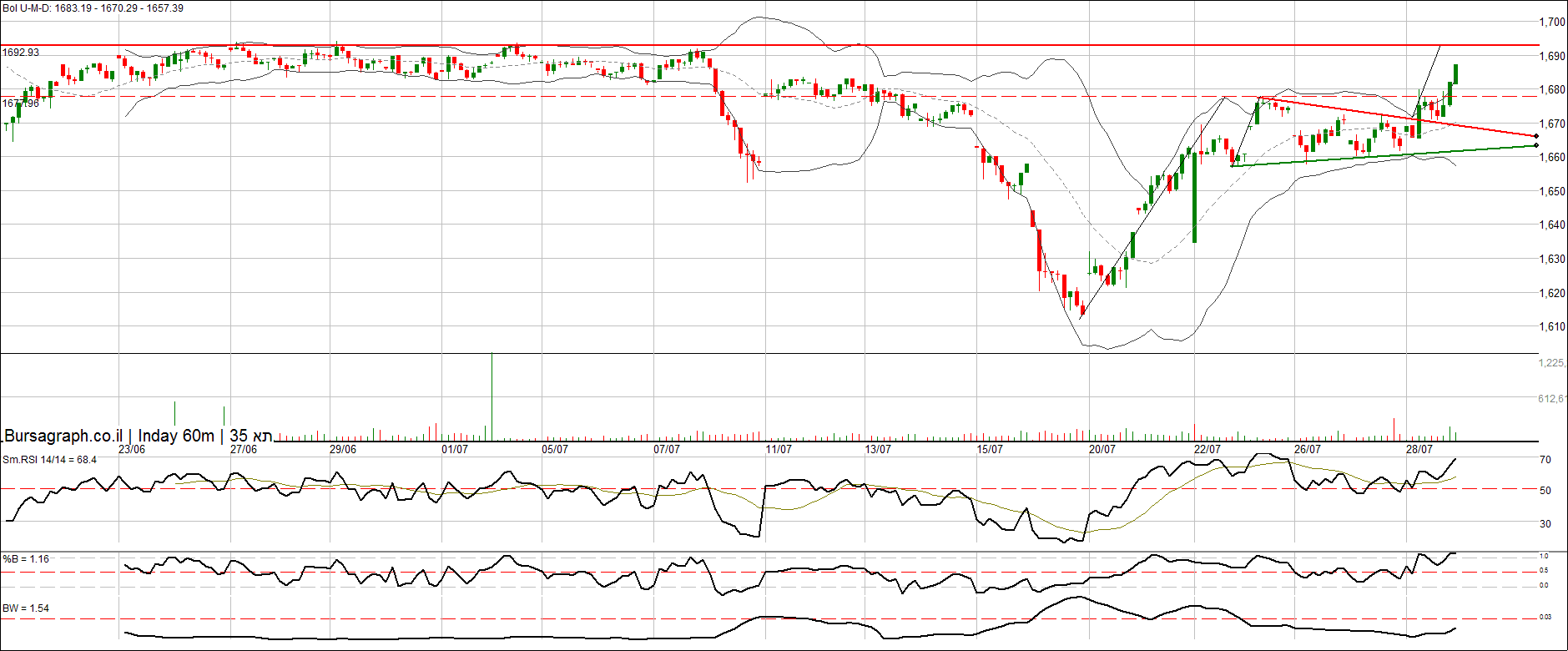This screenshot has width=1568, height=651.
Task: Select the BW = 1.54 indicator label
Action: [x=26, y=608]
